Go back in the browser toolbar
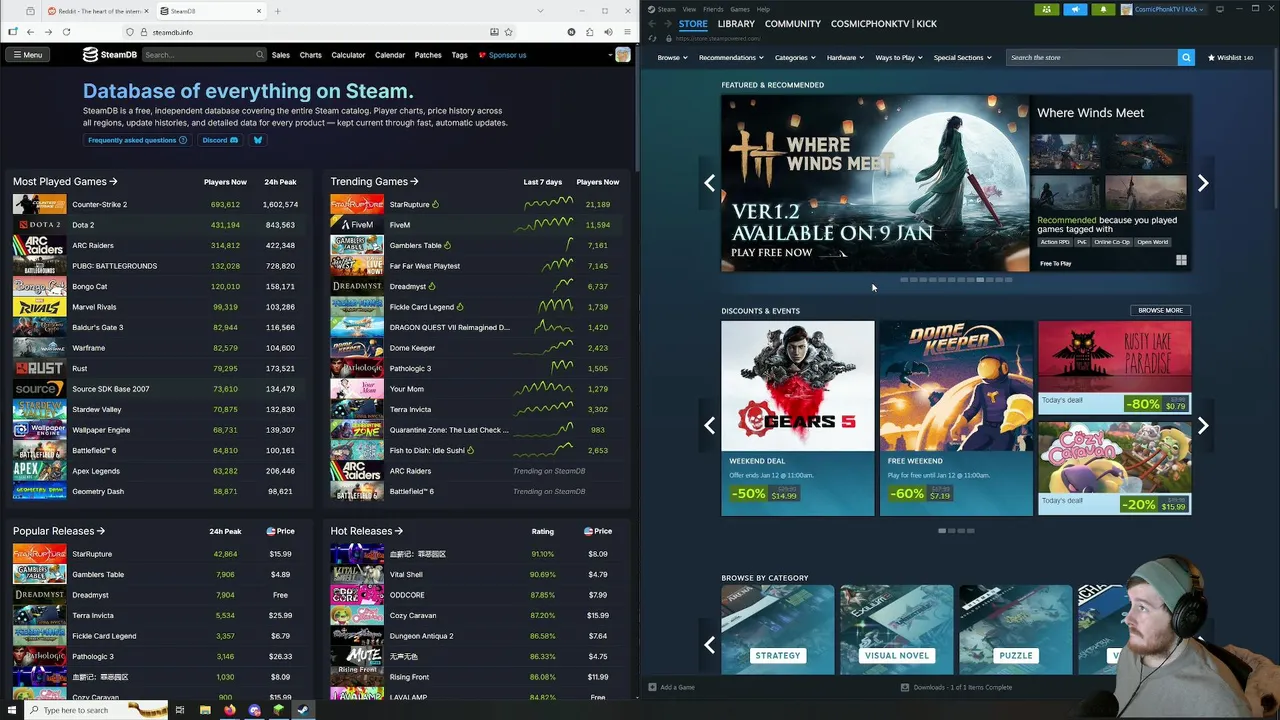The image size is (1280, 720). click(31, 32)
